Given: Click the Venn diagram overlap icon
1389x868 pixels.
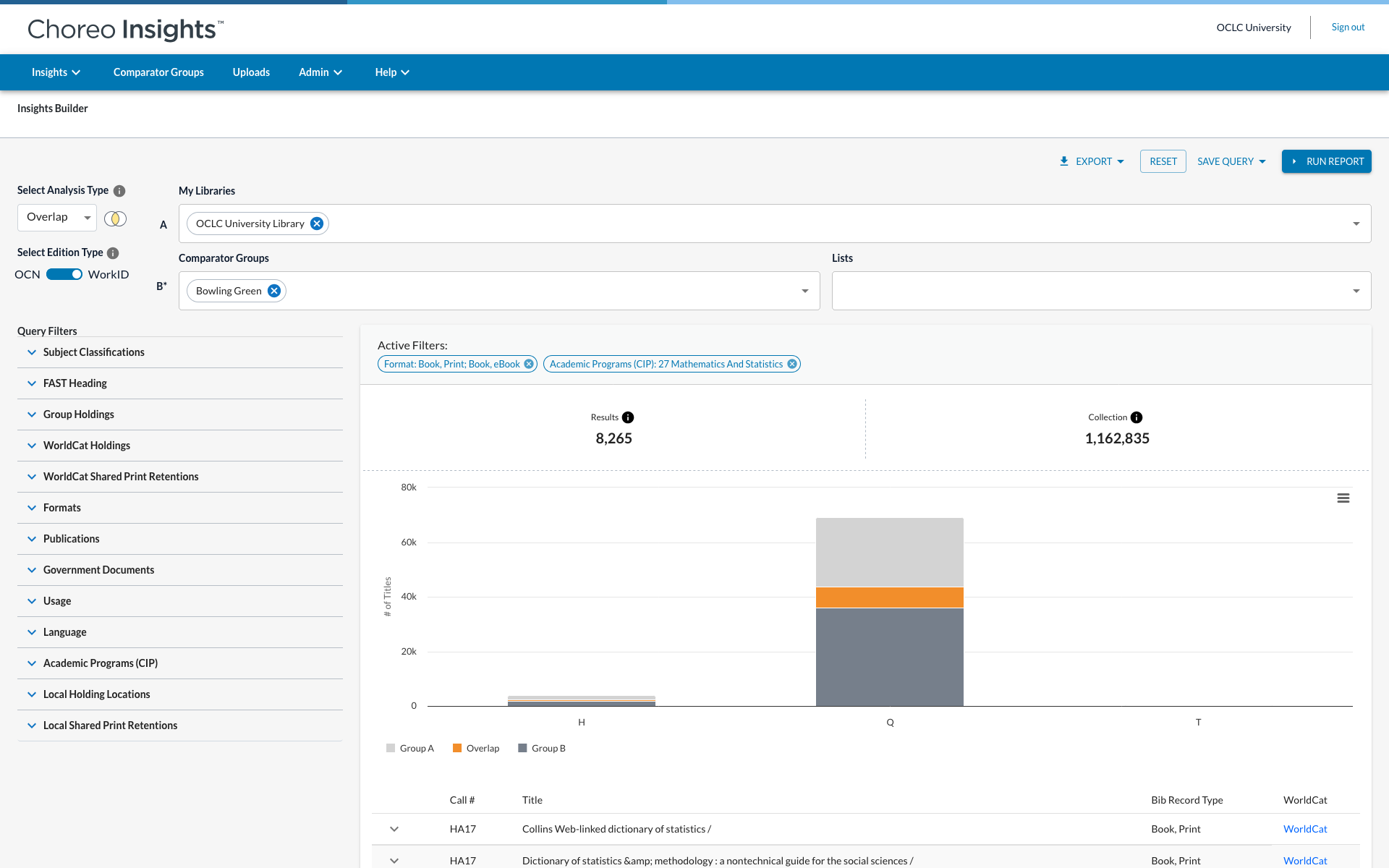Looking at the screenshot, I should point(115,218).
